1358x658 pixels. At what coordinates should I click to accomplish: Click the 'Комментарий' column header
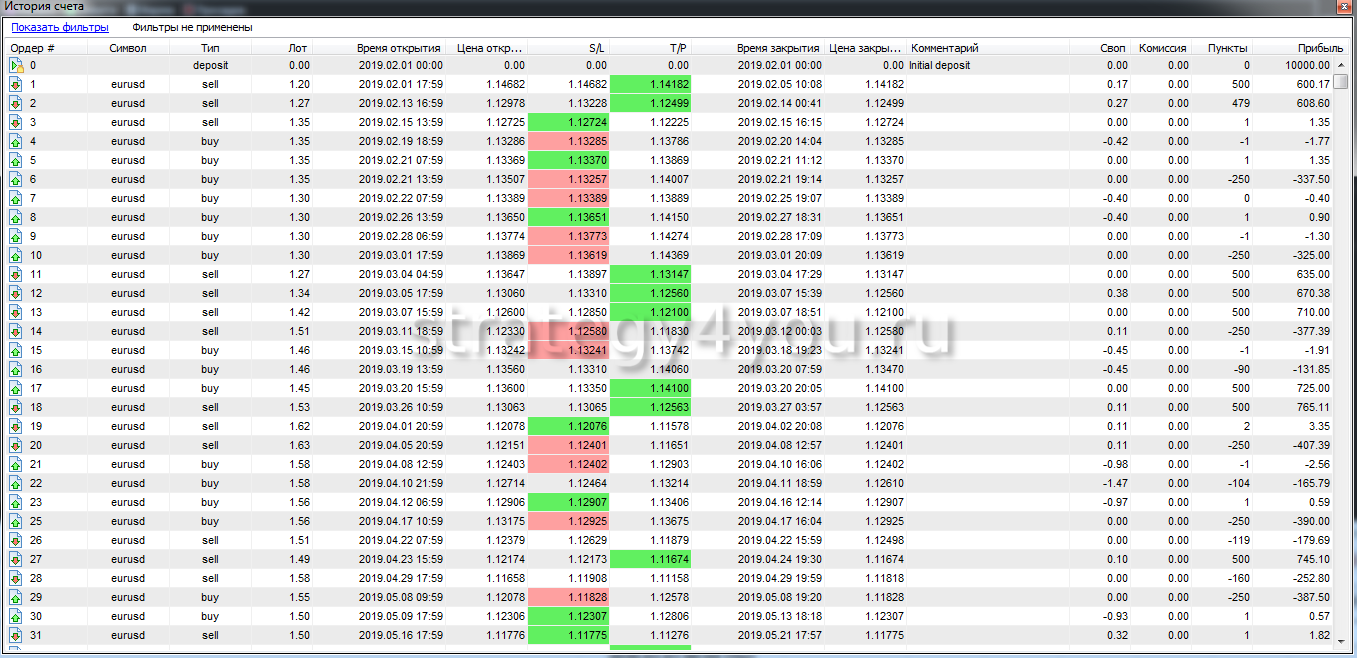click(x=945, y=48)
